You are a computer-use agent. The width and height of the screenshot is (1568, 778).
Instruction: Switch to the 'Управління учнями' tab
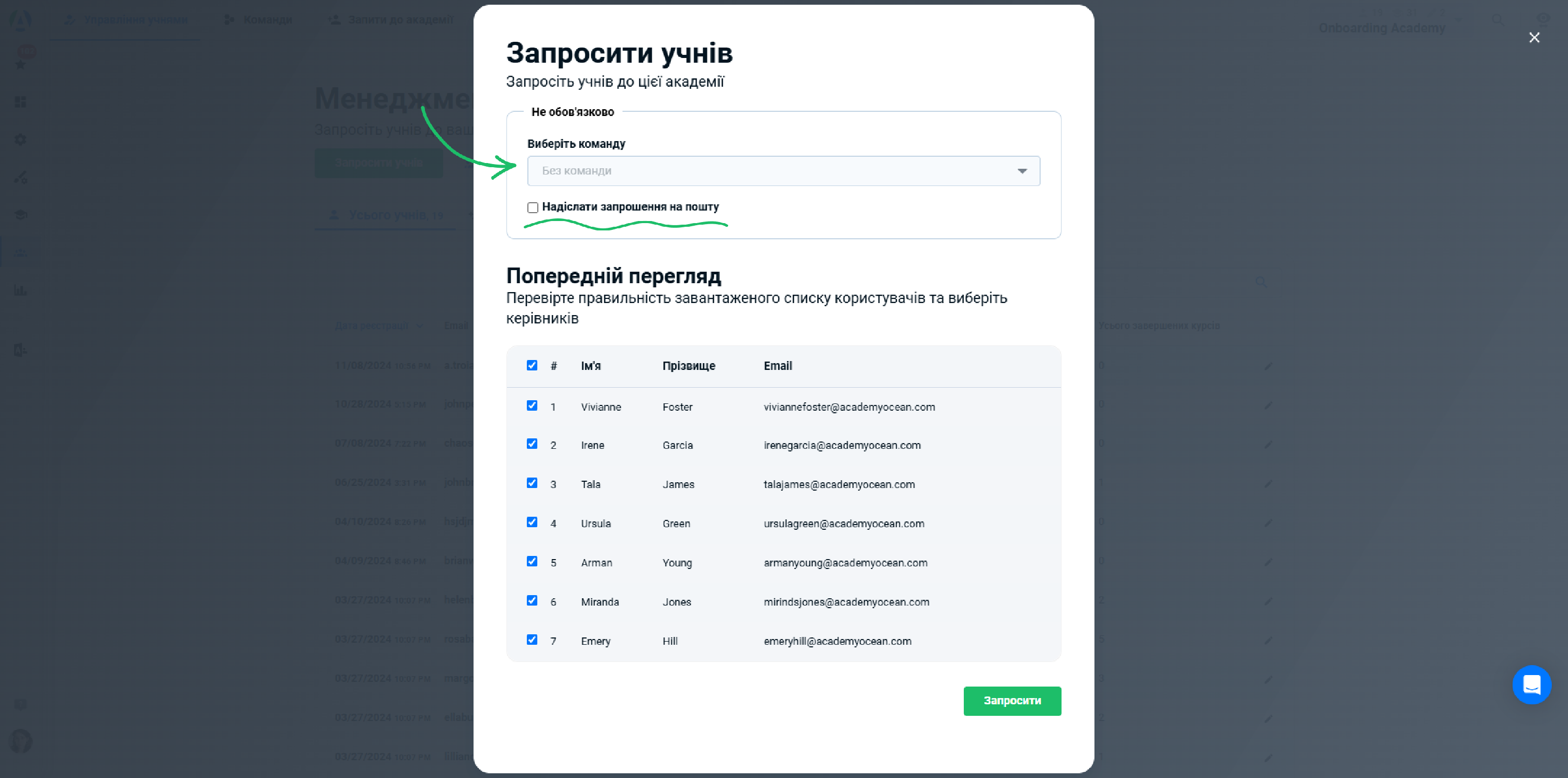coord(125,19)
